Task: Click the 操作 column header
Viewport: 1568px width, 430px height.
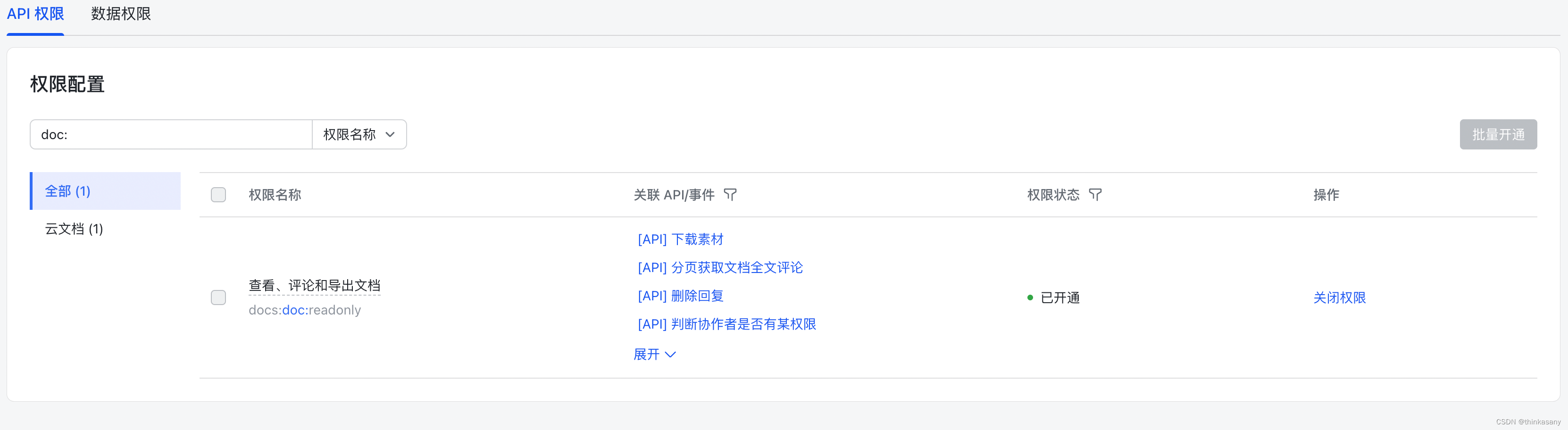Action: pyautogui.click(x=1326, y=195)
